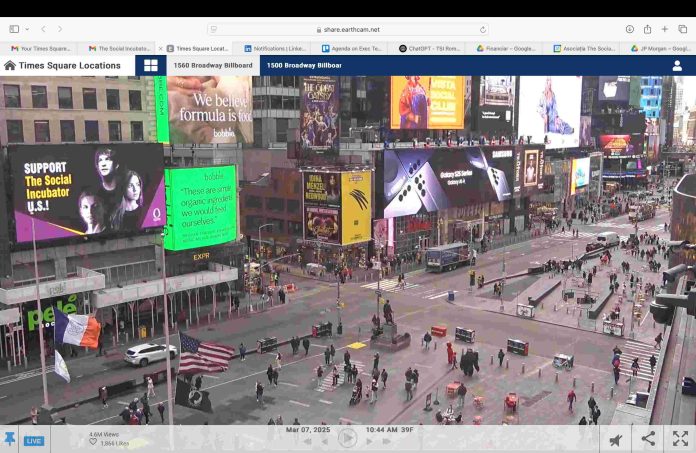696x453 pixels.
Task: Click the heart icon to like stream
Action: point(93,442)
